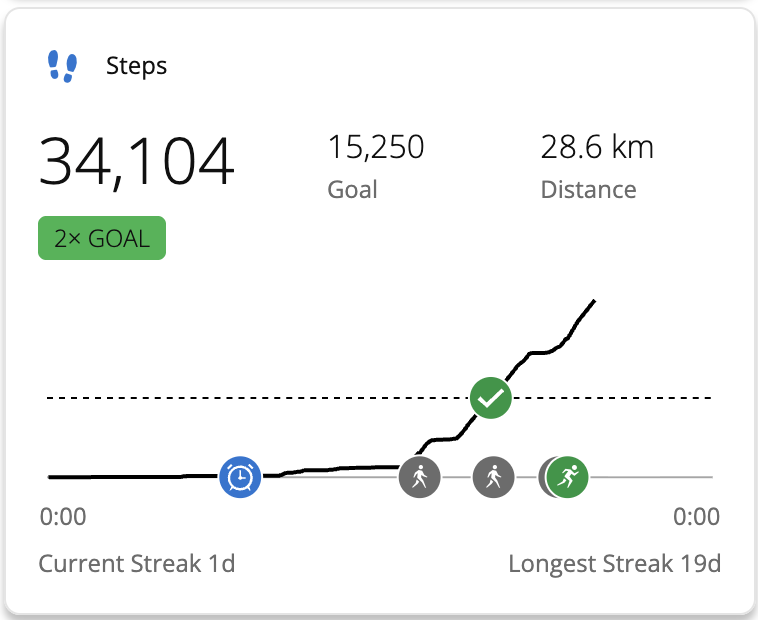Viewport: 758px width, 620px height.
Task: Click the blue alarm clock timeline icon
Action: (240, 477)
